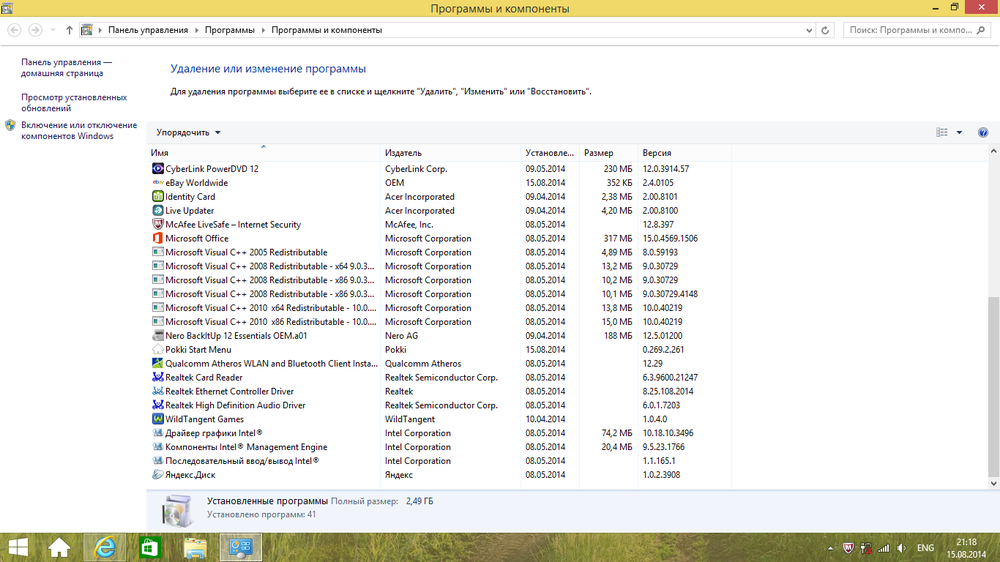Select Последовательный ввод/вывод Intel row

pos(440,461)
